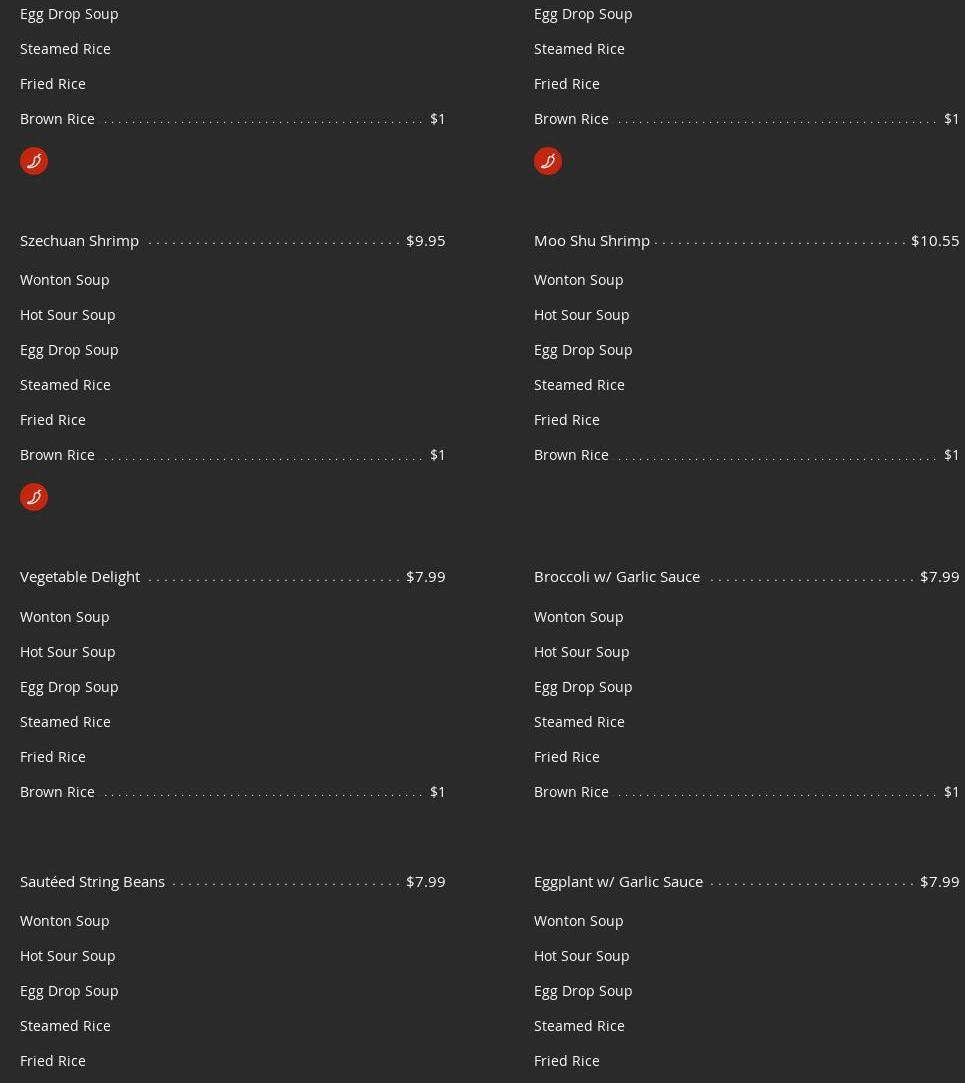Choose Hot Sour Soup under Moo Shu Shrimp
Image resolution: width=965 pixels, height=1083 pixels.
582,315
